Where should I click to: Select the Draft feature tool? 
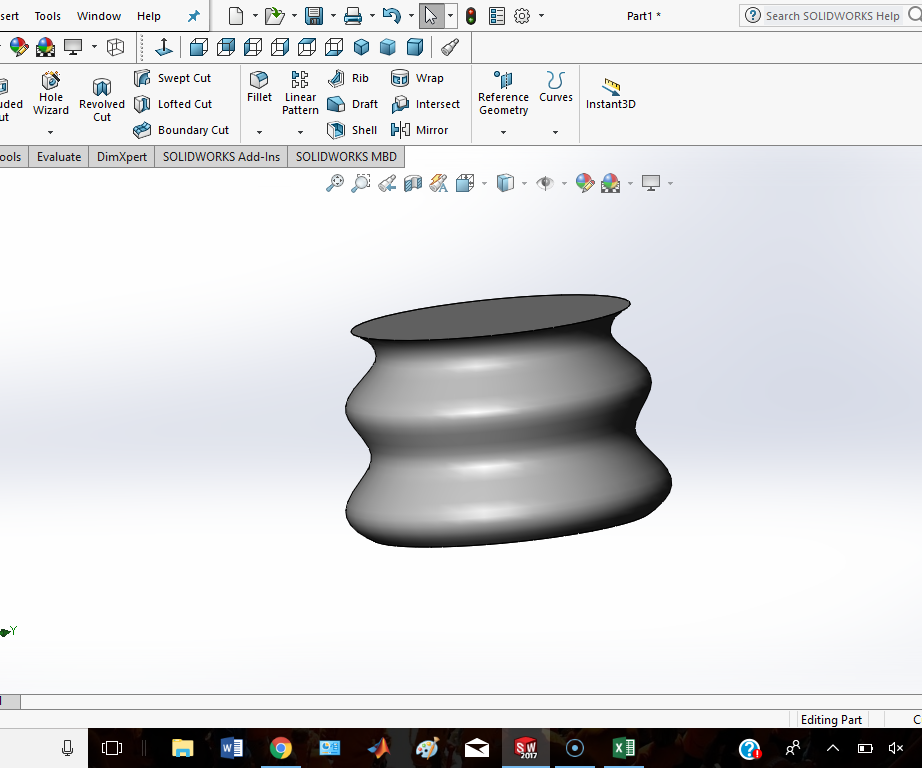pos(352,104)
